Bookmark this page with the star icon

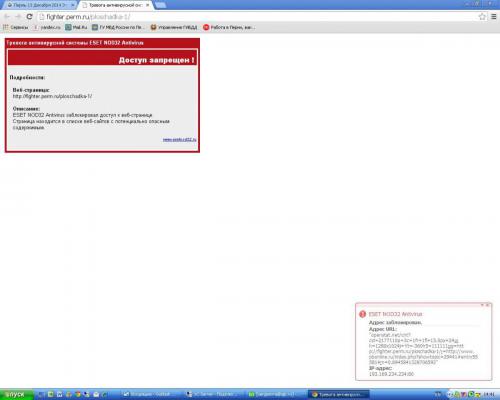(x=482, y=17)
